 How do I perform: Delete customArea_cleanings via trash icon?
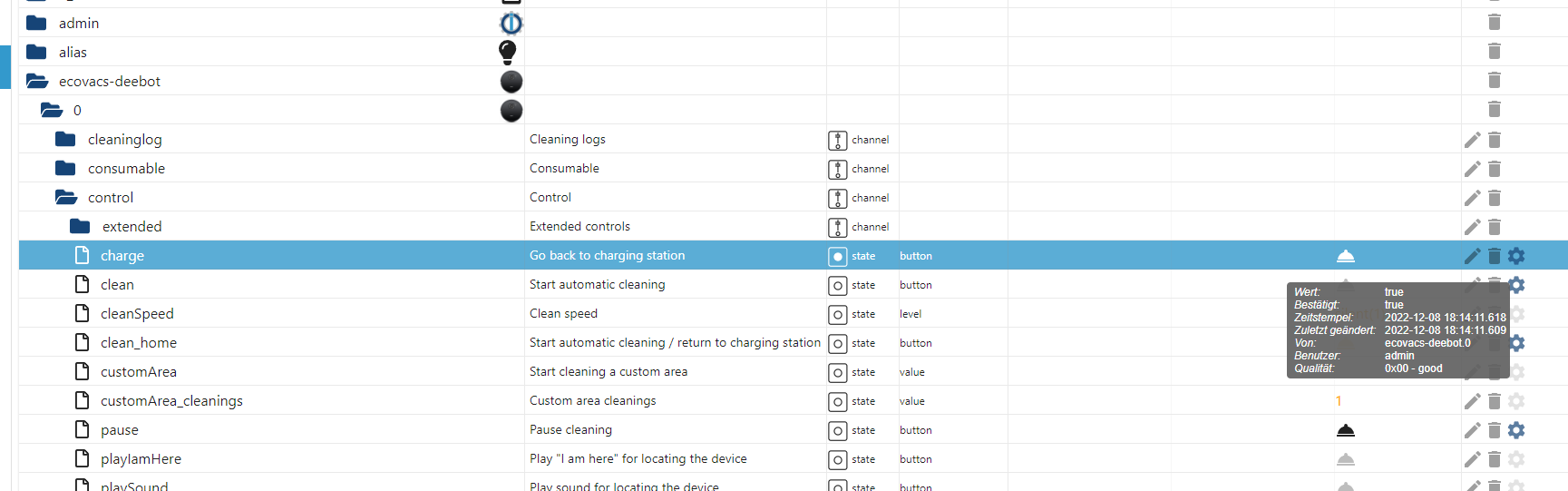pos(1495,401)
